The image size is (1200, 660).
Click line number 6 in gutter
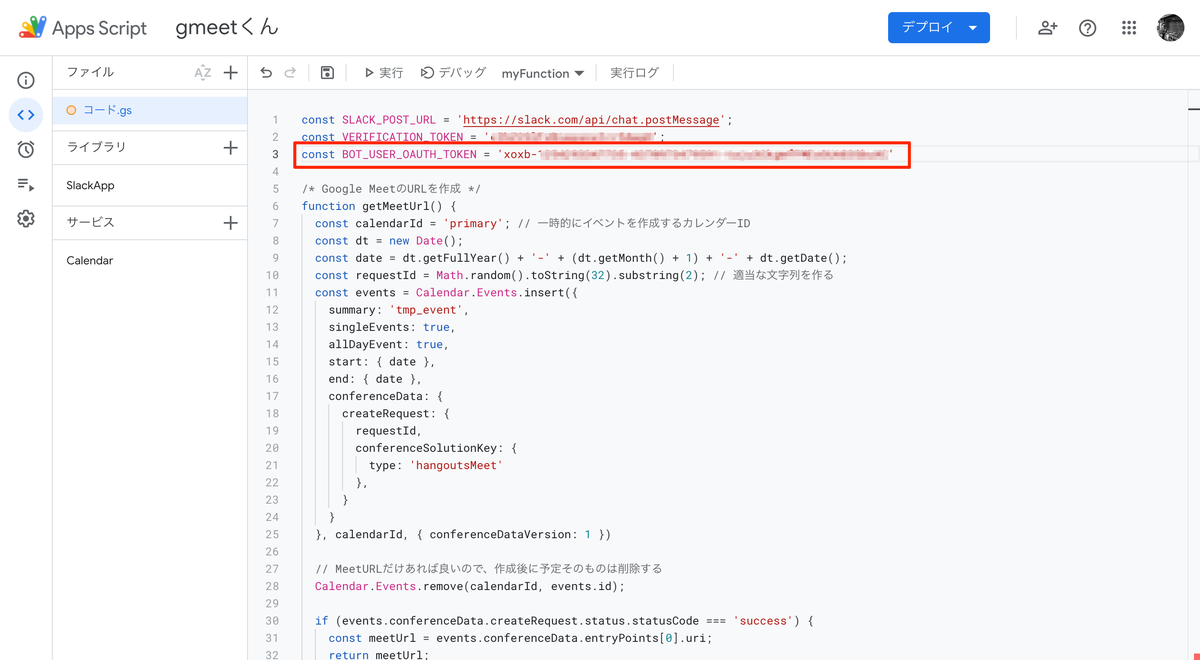click(x=275, y=206)
